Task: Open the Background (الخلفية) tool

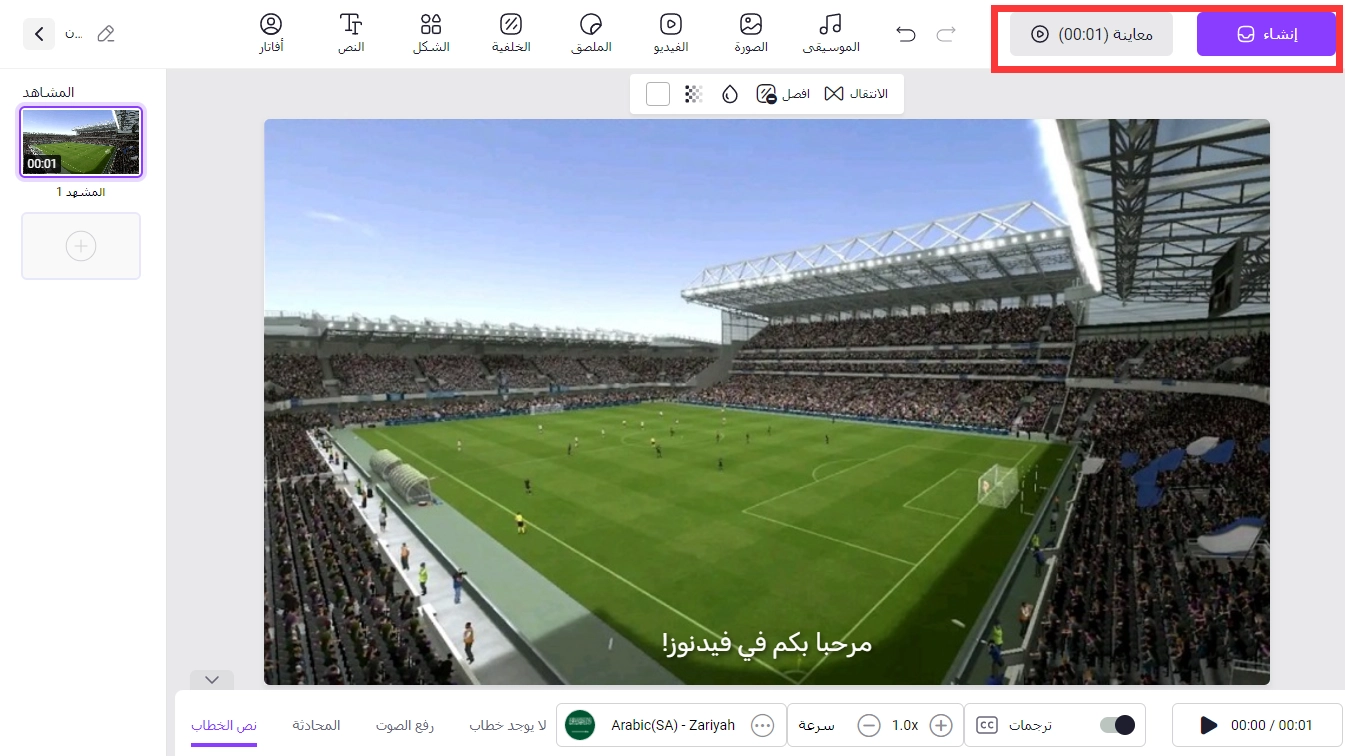Action: (x=511, y=33)
